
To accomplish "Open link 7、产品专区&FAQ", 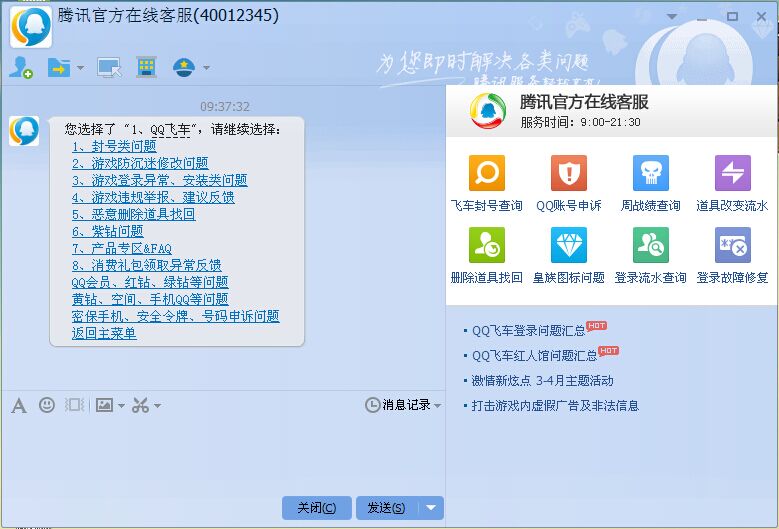I will [x=122, y=248].
